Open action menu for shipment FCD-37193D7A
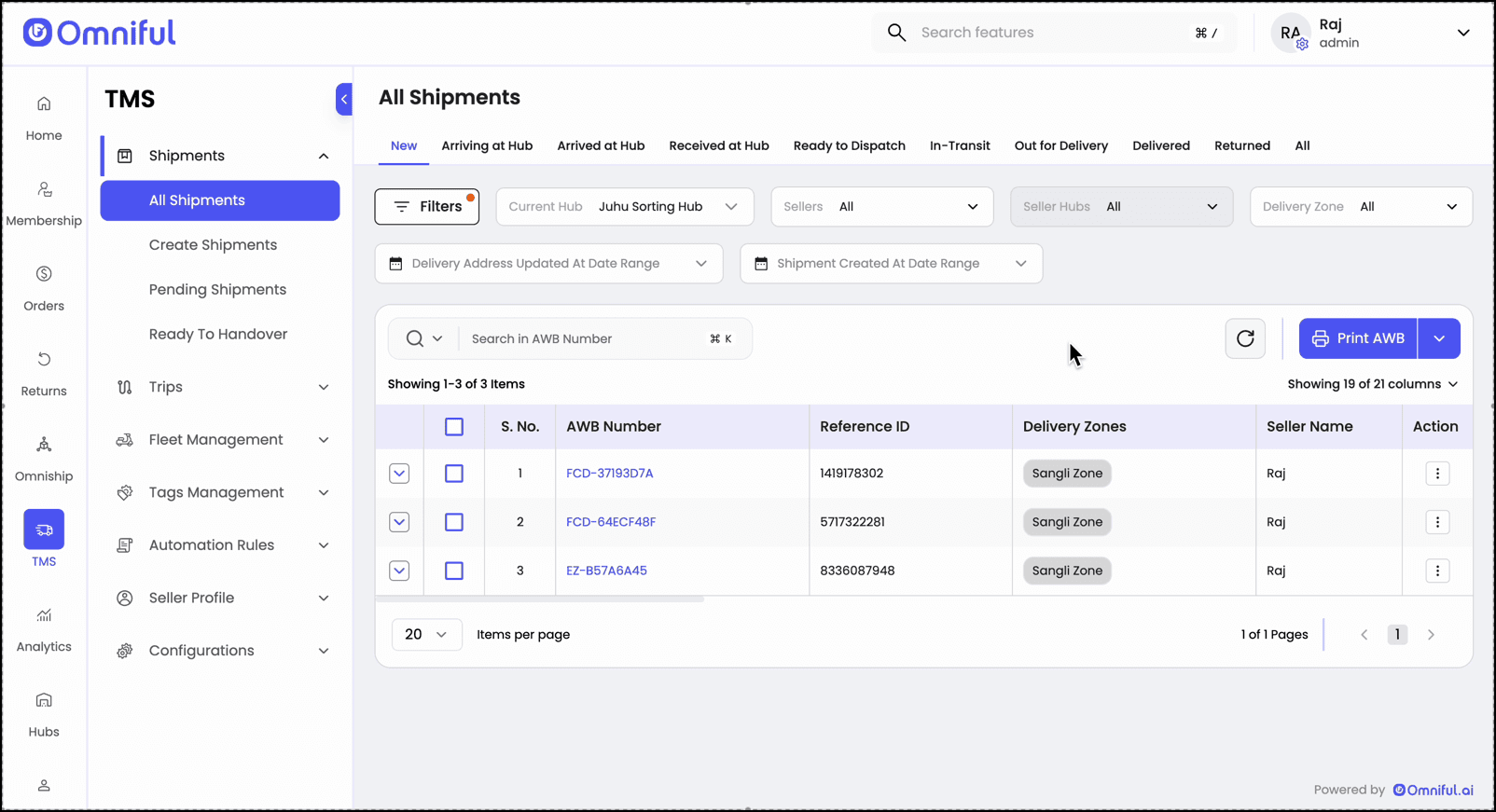1496x812 pixels. tap(1436, 474)
